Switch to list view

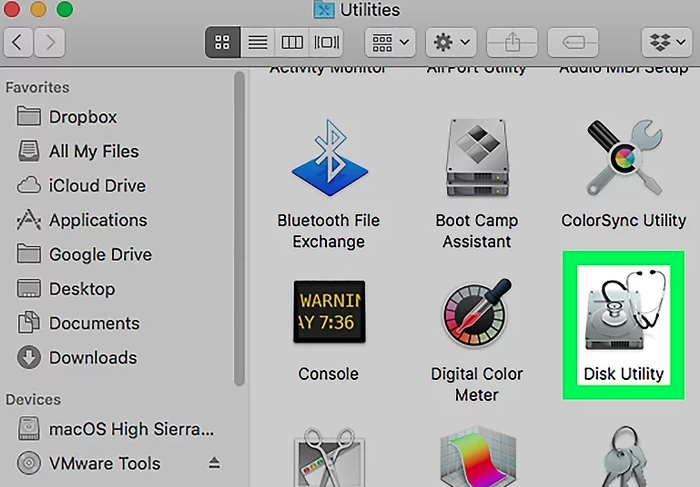click(258, 42)
